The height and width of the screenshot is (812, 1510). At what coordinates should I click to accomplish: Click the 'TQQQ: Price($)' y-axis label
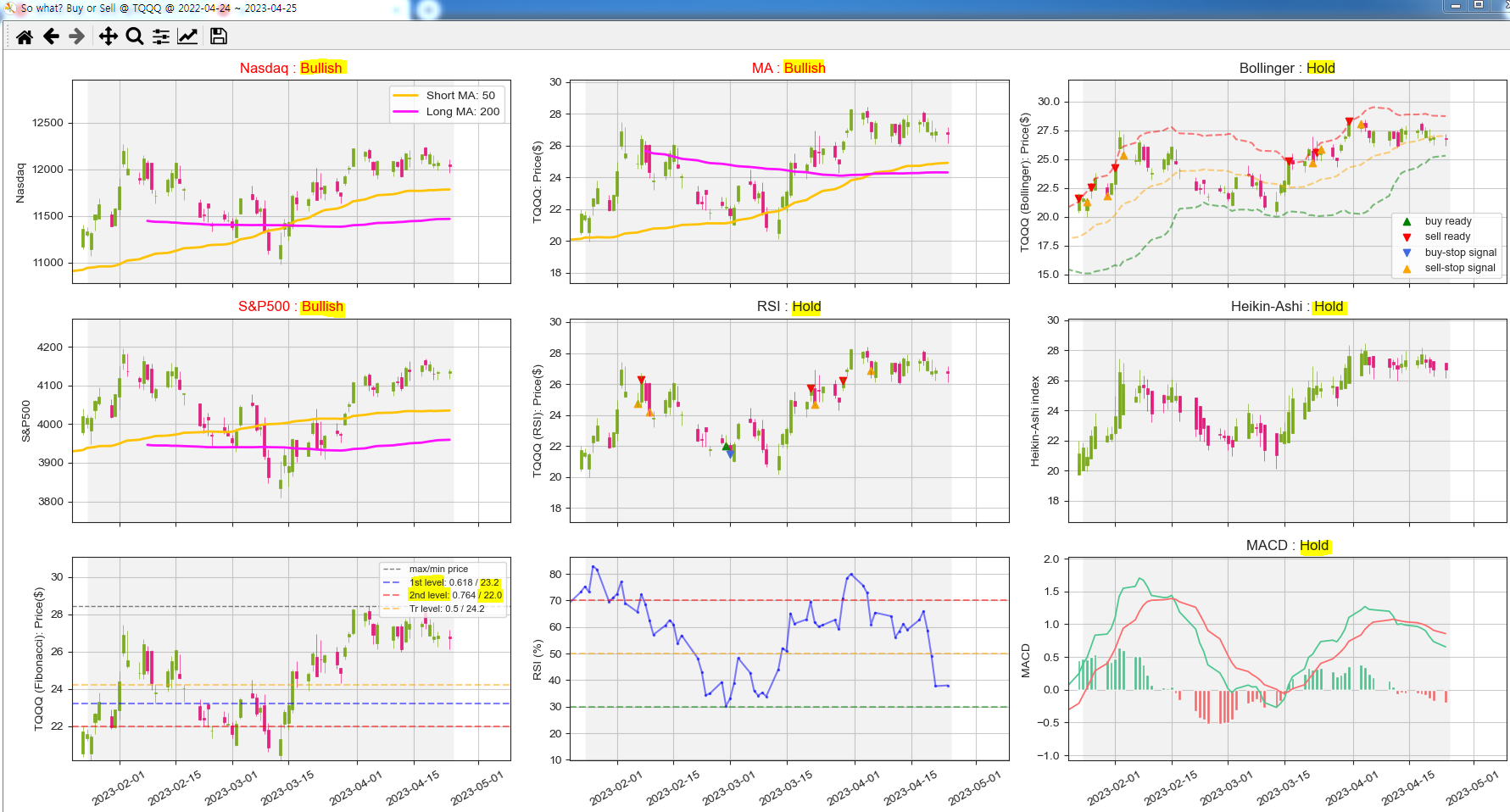537,182
